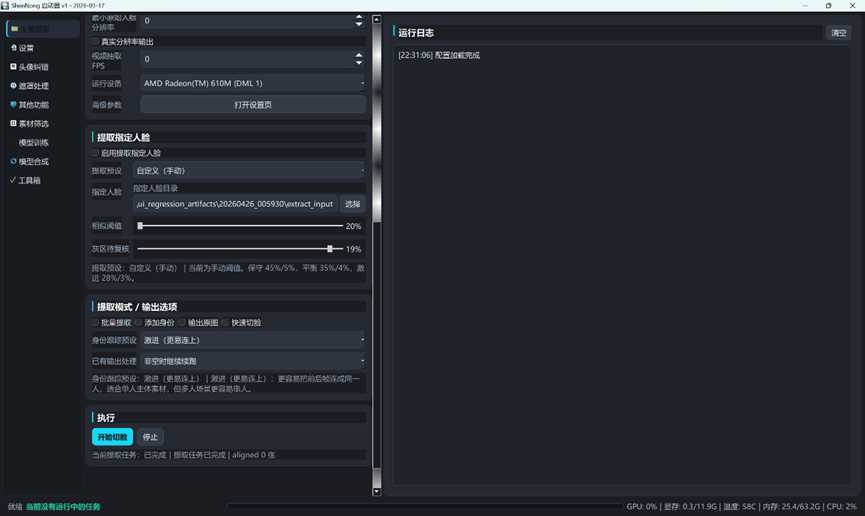Click the green status message in the status bar
This screenshot has height=516, width=865.
pos(63,507)
